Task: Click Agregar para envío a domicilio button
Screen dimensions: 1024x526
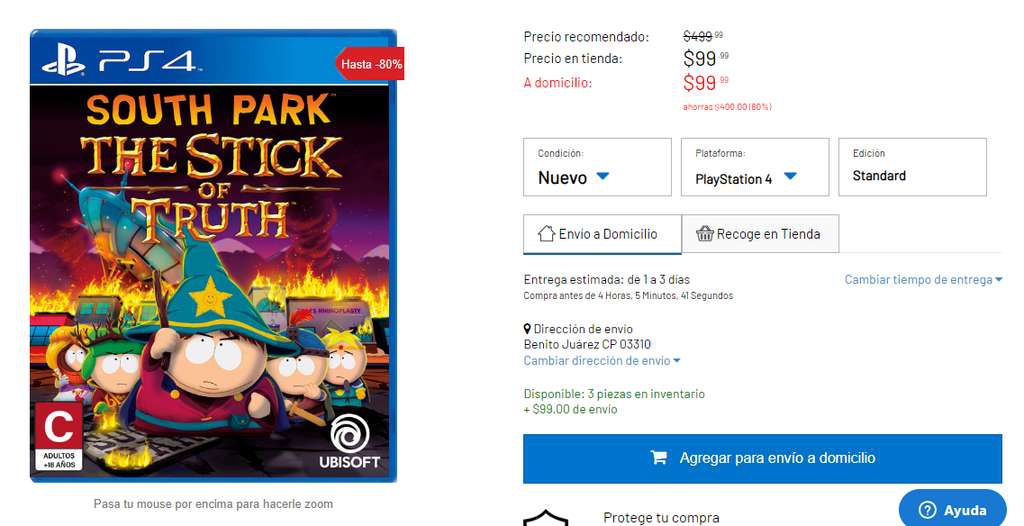Action: tap(762, 458)
